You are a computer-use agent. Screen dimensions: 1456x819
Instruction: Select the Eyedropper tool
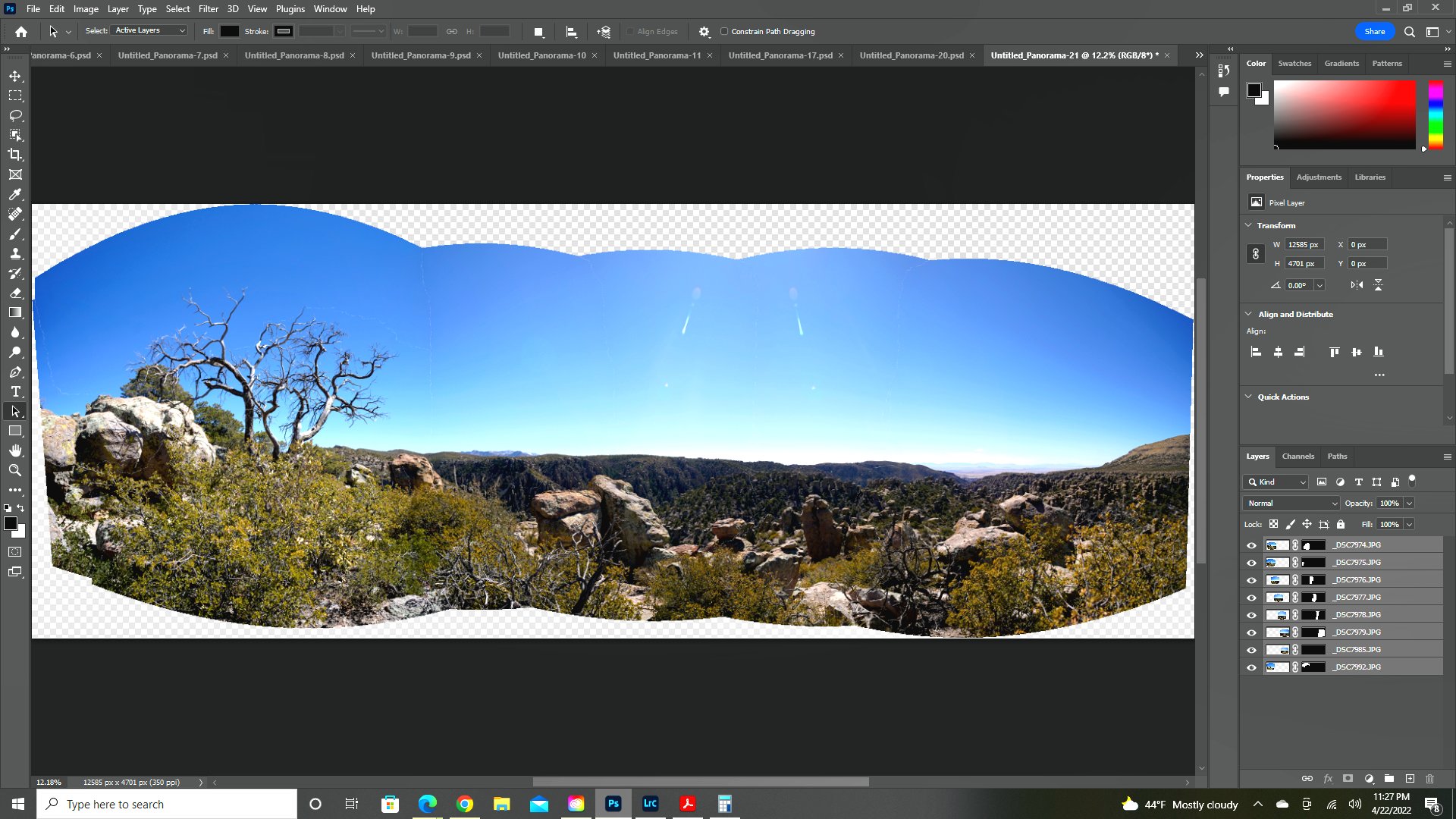click(x=15, y=195)
